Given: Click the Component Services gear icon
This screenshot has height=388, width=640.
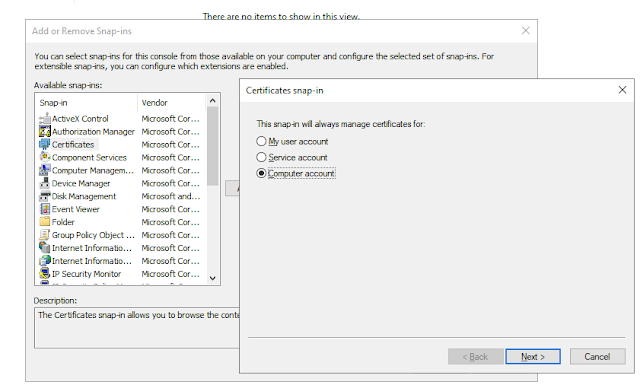Looking at the screenshot, I should tap(44, 157).
